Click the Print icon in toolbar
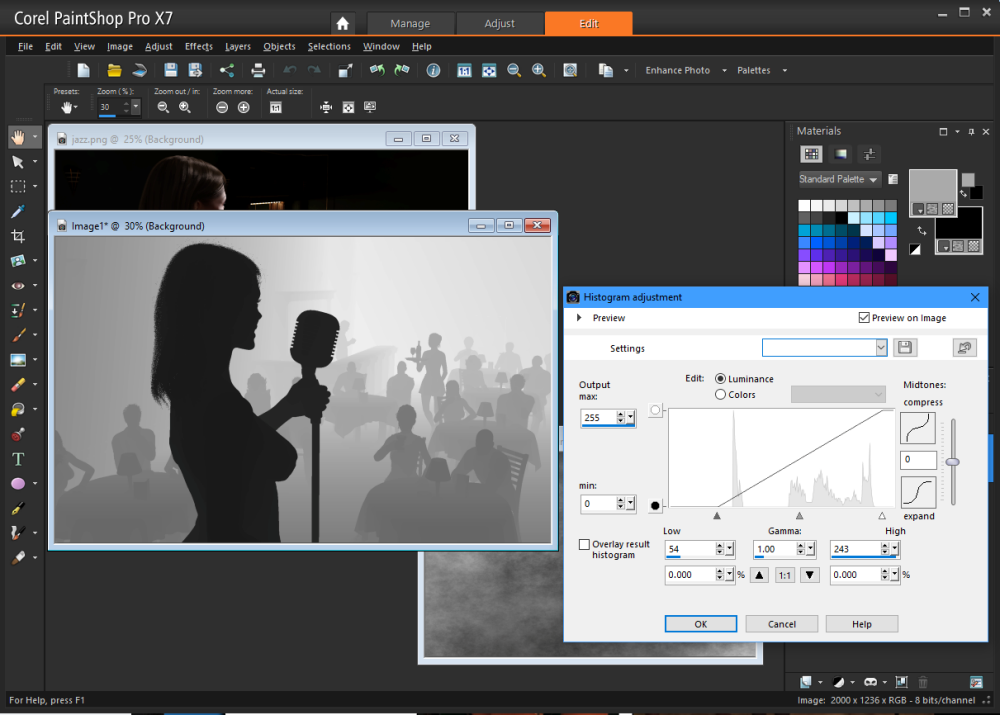The image size is (1000, 715). (258, 70)
